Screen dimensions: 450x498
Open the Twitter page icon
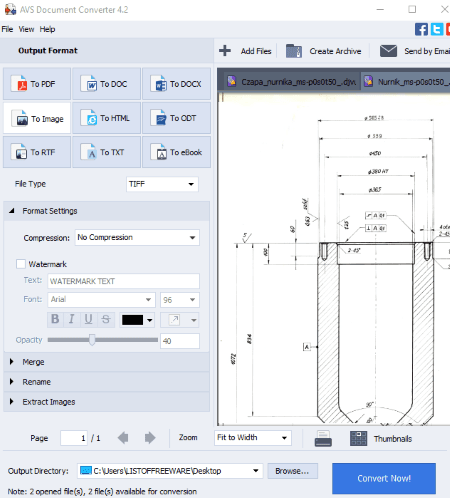click(437, 29)
